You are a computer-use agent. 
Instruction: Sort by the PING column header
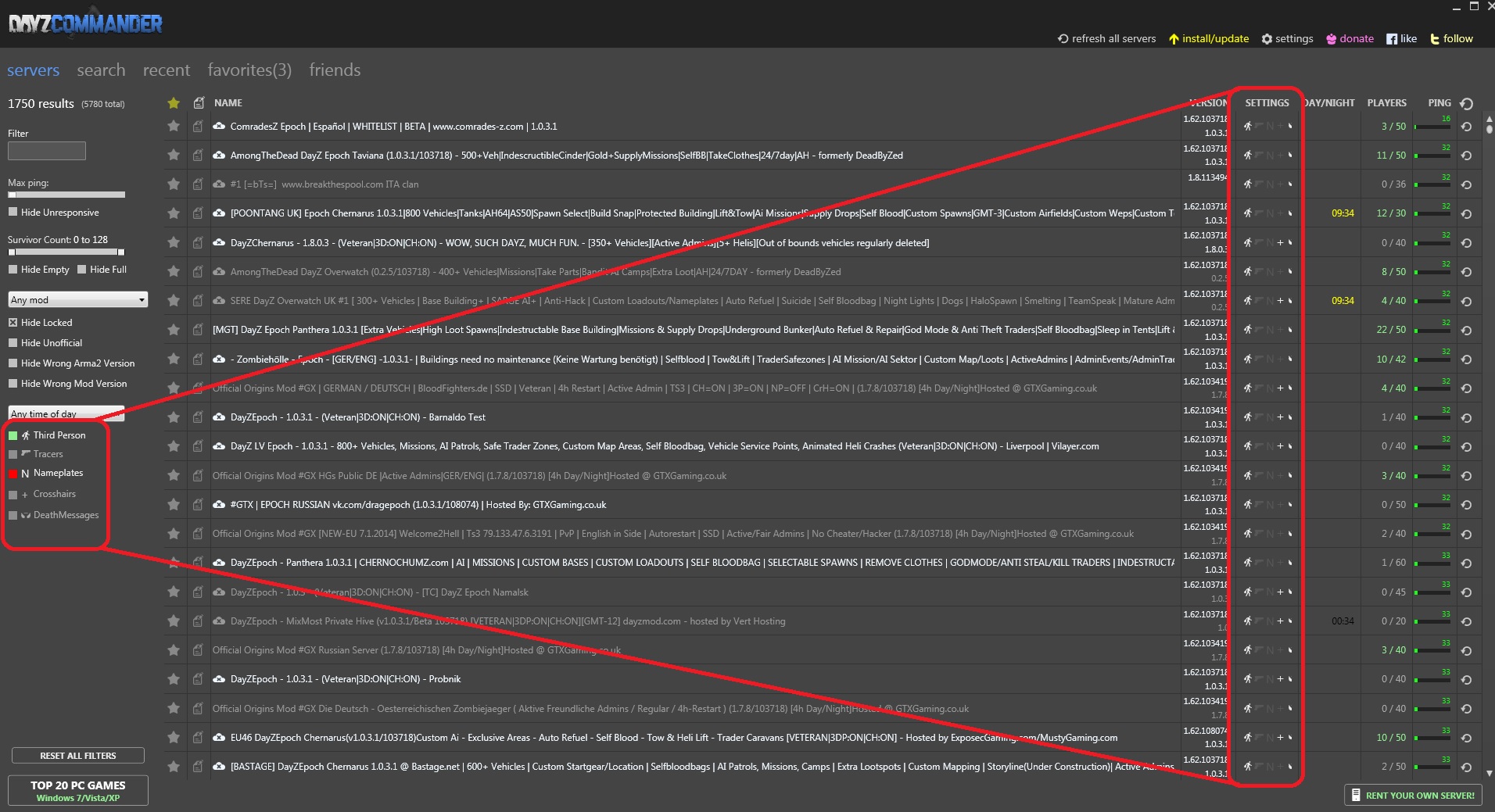click(x=1439, y=103)
